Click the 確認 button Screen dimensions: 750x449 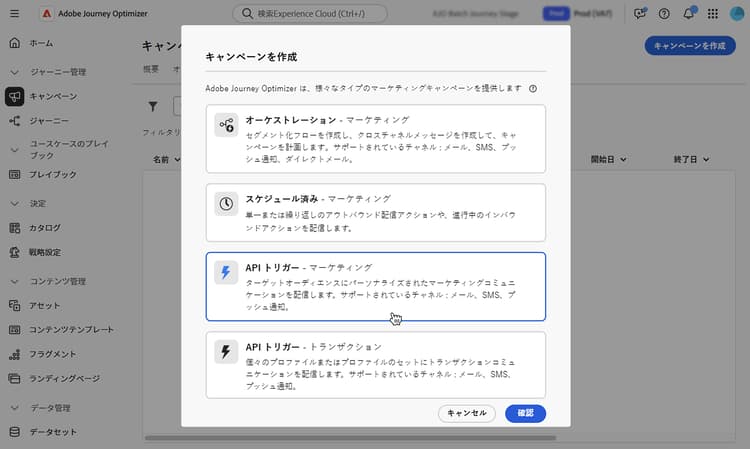click(525, 413)
